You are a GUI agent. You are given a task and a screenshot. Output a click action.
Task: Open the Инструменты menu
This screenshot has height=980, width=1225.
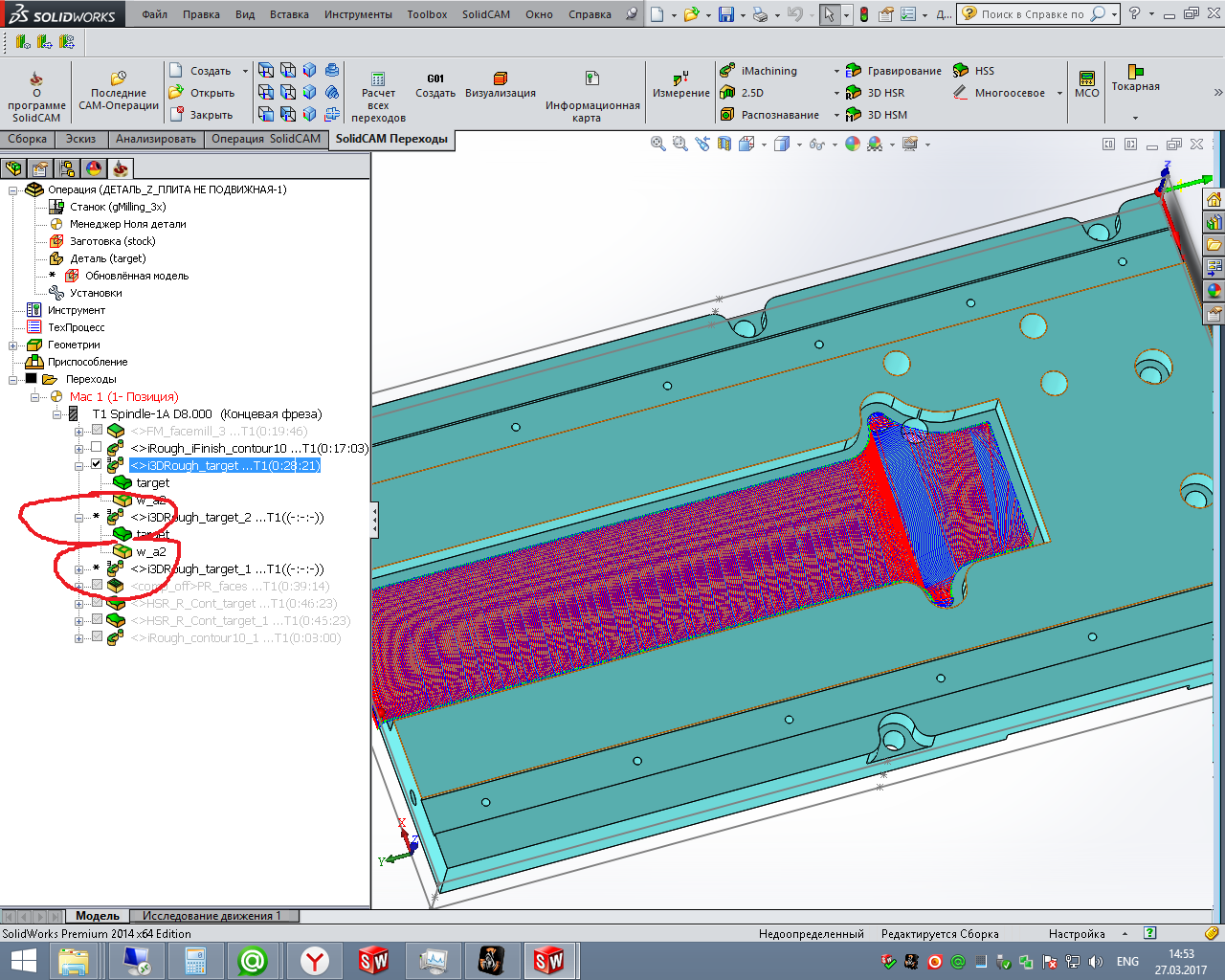tap(357, 14)
